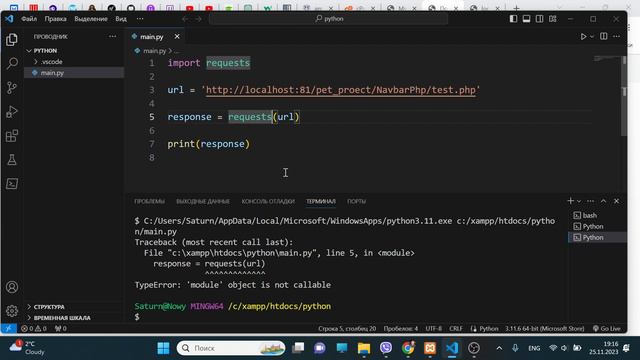This screenshot has height=360, width=640.
Task: Open the Manage gear icon
Action: coord(12,311)
